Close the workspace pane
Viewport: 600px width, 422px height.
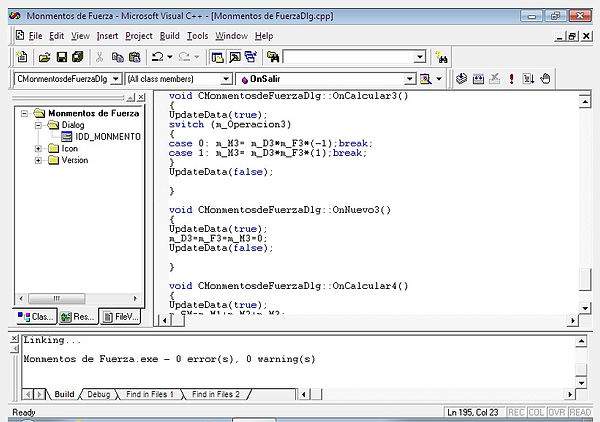[141, 98]
